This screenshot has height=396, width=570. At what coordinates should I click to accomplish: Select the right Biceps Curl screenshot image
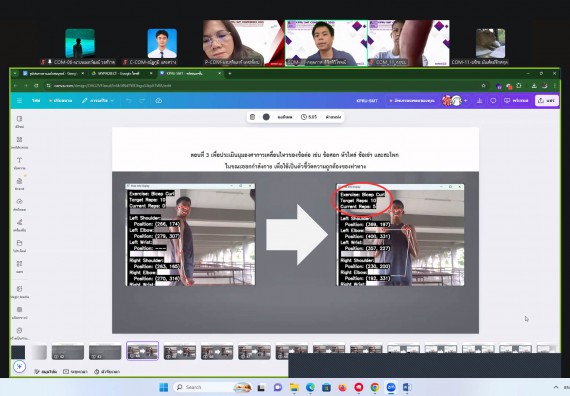point(400,235)
